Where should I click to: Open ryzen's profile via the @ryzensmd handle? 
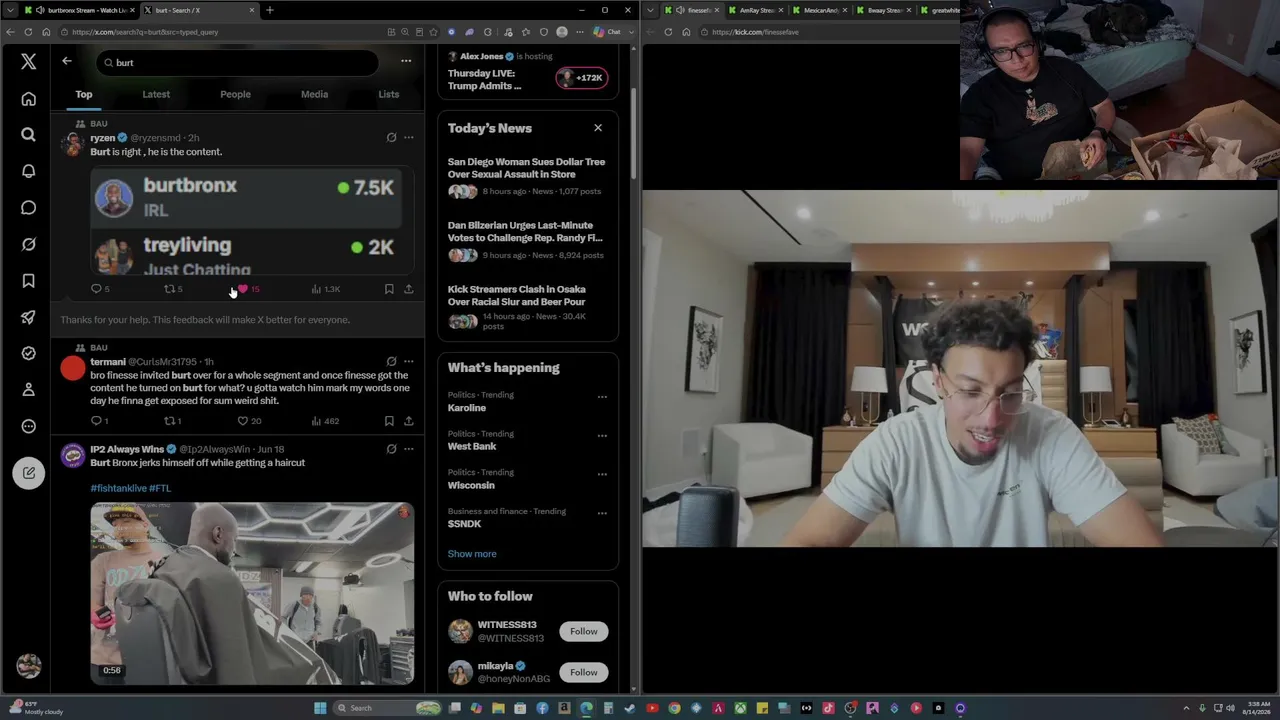point(156,138)
